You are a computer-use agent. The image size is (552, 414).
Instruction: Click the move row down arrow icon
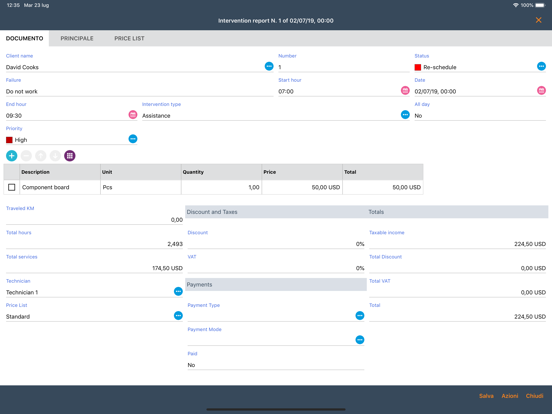[55, 156]
